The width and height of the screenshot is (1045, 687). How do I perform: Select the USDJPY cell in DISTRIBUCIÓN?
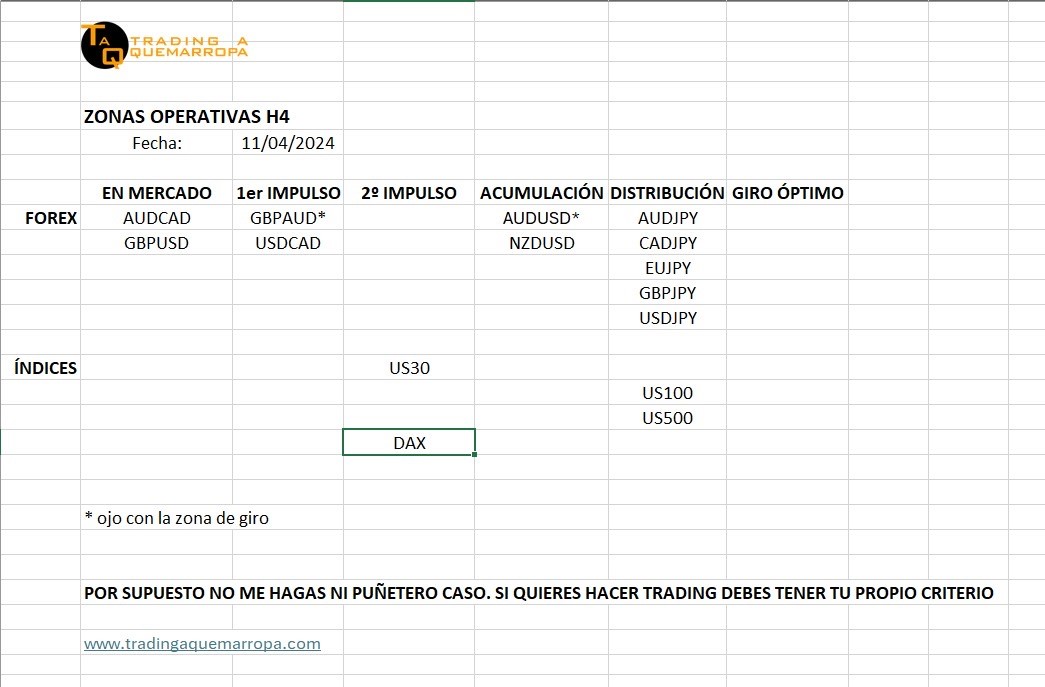pyautogui.click(x=667, y=318)
